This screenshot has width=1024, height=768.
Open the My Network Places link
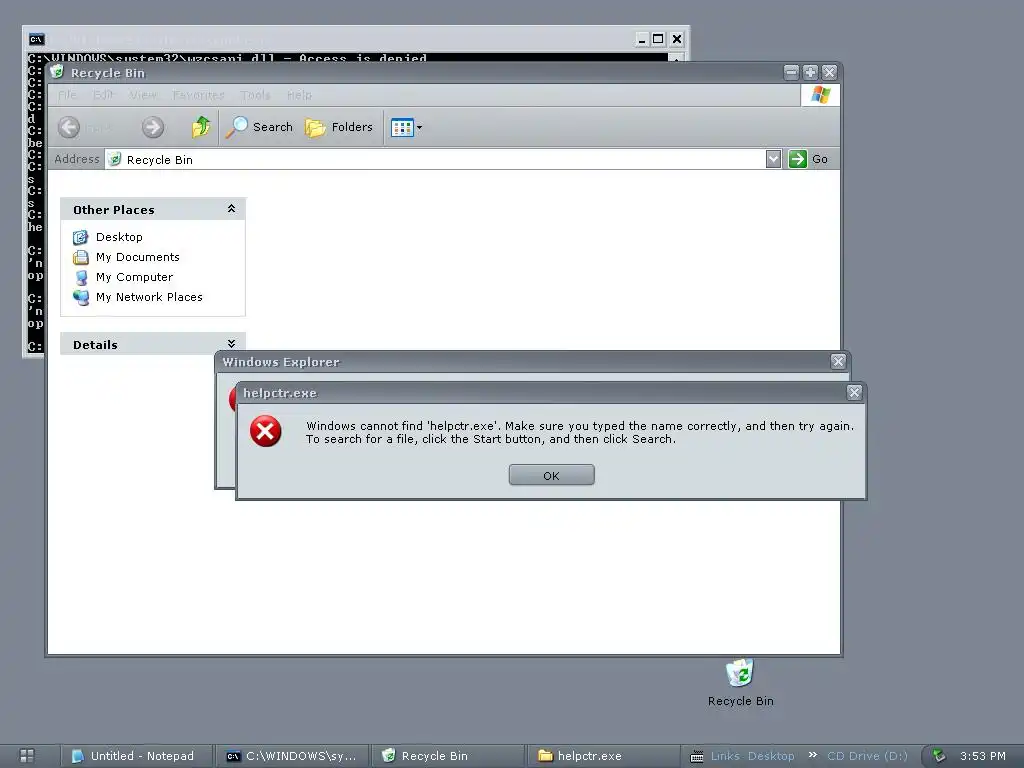[149, 296]
